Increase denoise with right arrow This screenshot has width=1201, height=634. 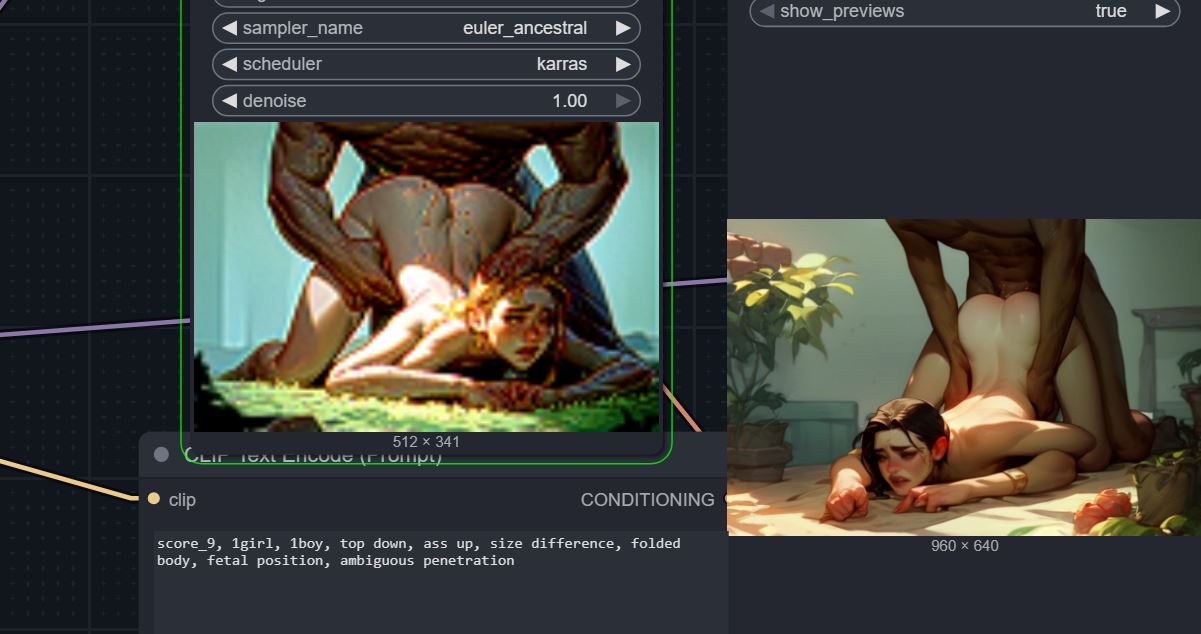pos(623,101)
